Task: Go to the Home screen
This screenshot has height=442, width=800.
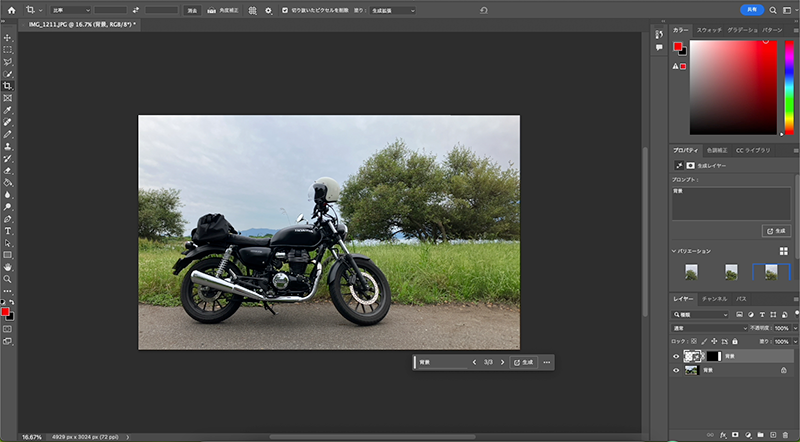Action: point(11,10)
